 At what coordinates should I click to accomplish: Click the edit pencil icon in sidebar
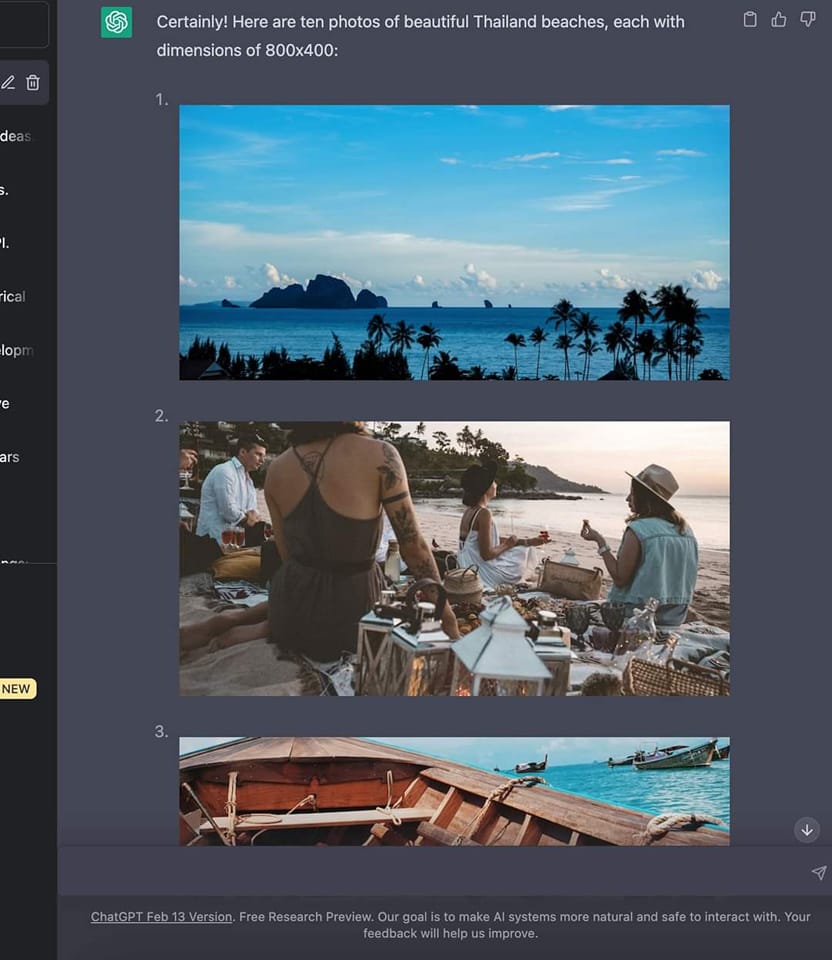(8, 82)
